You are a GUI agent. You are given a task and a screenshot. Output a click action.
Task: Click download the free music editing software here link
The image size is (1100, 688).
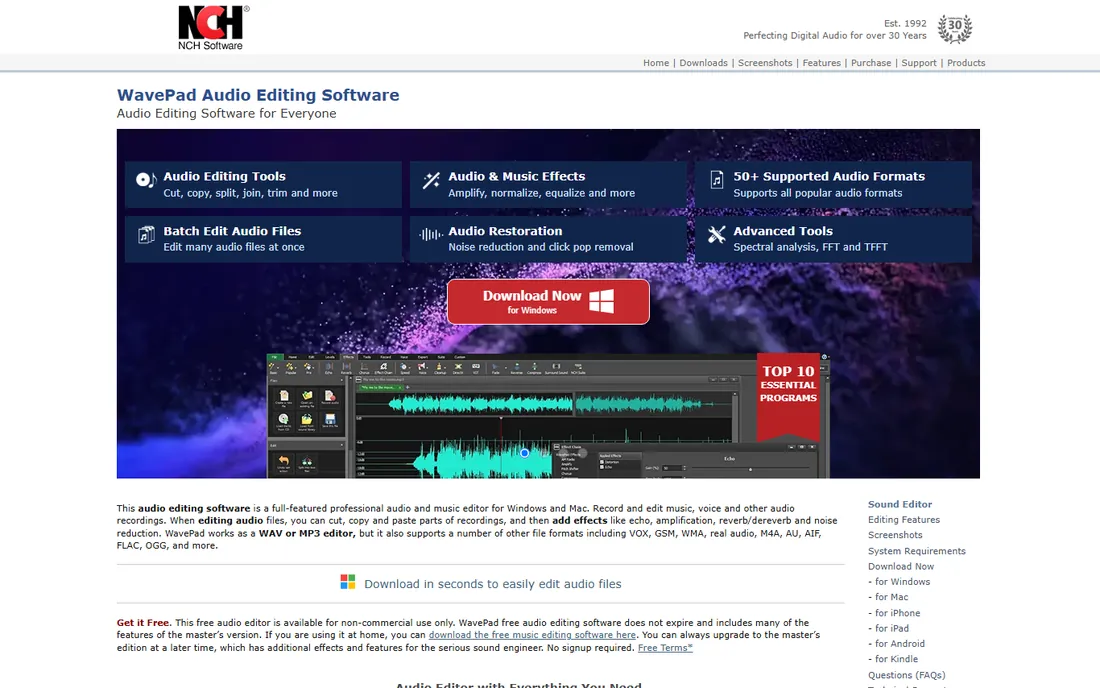532,635
